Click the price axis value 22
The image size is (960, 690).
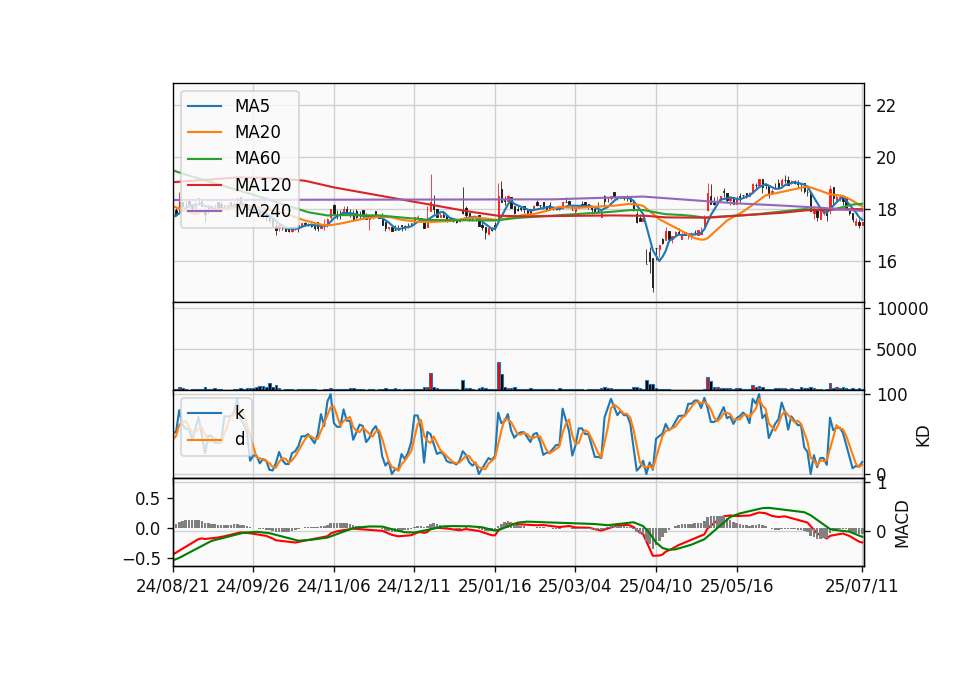point(886,106)
